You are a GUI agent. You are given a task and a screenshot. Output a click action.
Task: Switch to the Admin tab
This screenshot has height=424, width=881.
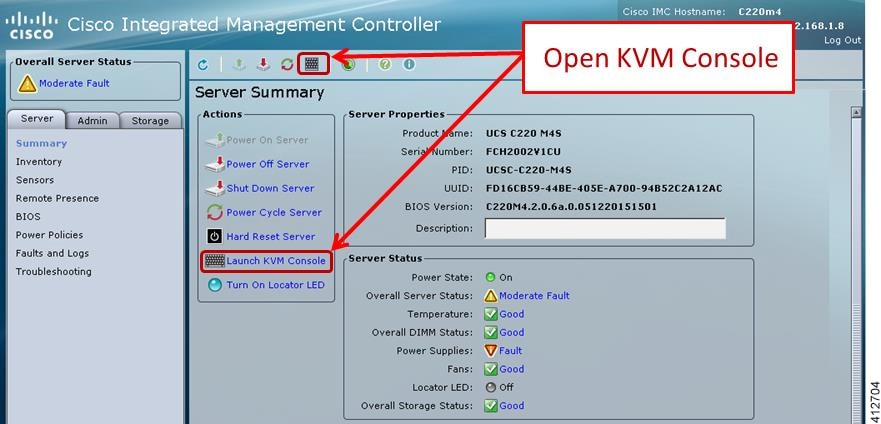(x=92, y=121)
